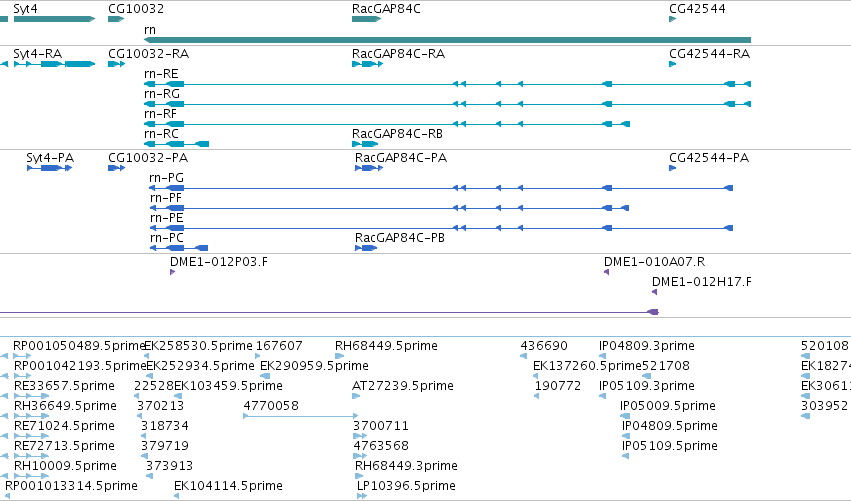Select RE71024.5prime EST label
This screenshot has width=851, height=501.
tap(64, 427)
